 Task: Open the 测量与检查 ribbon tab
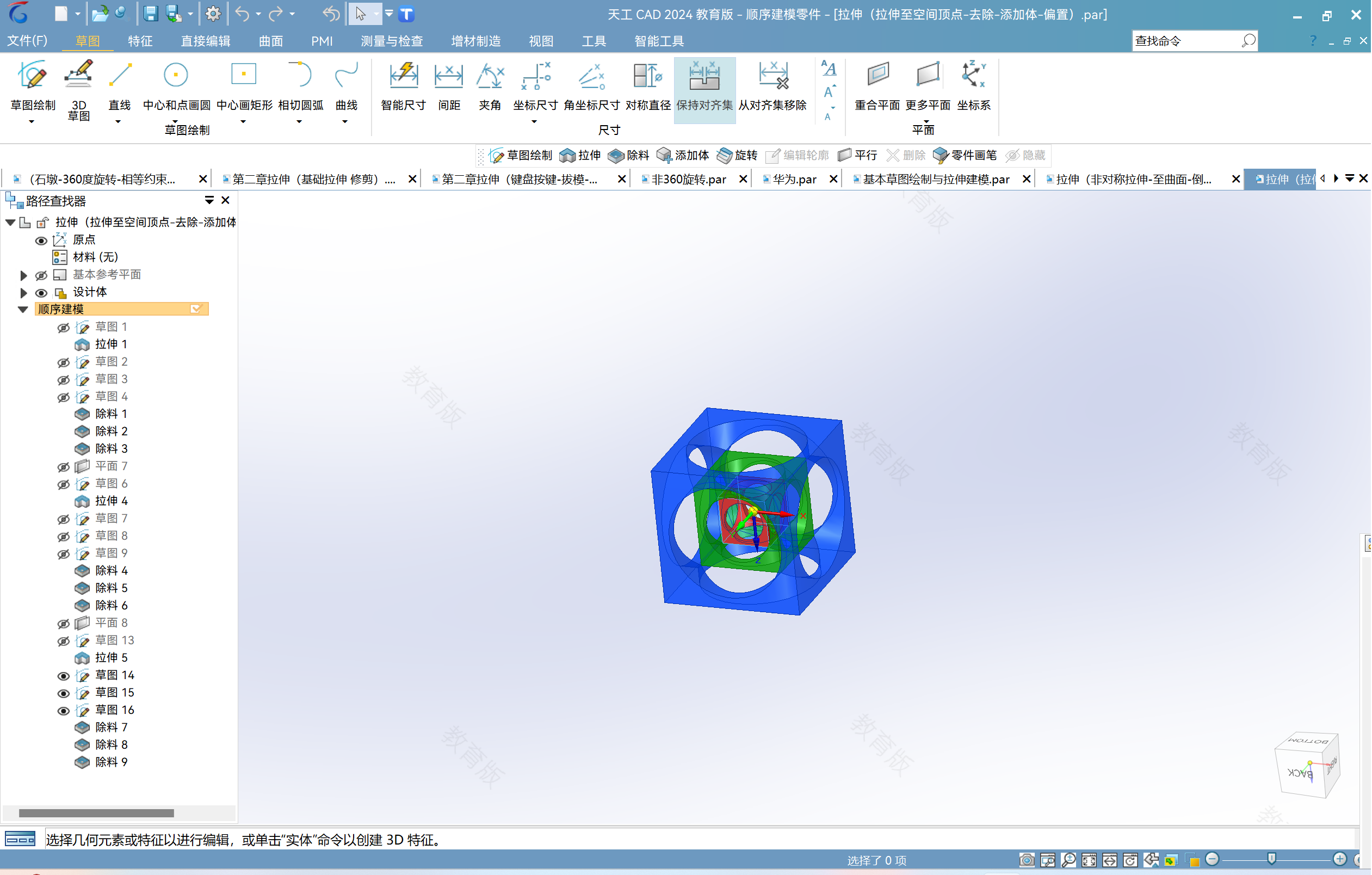click(x=392, y=40)
